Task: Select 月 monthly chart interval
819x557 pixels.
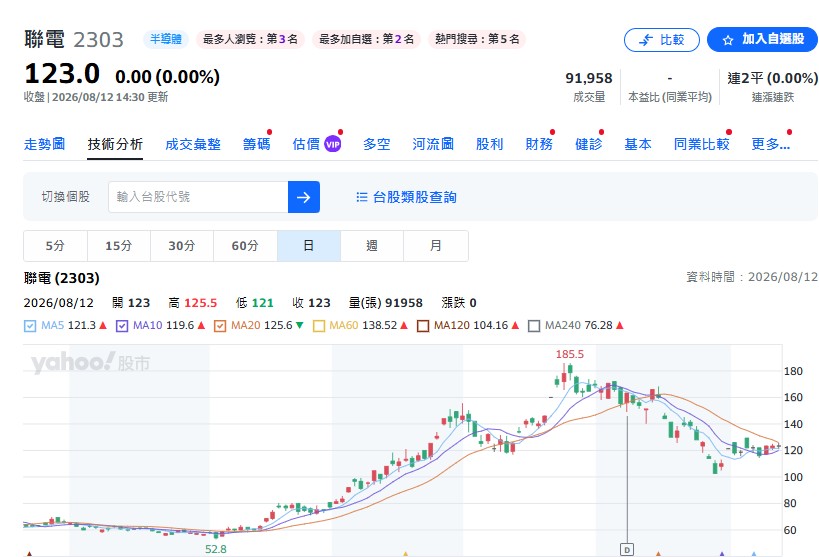Action: [x=436, y=246]
